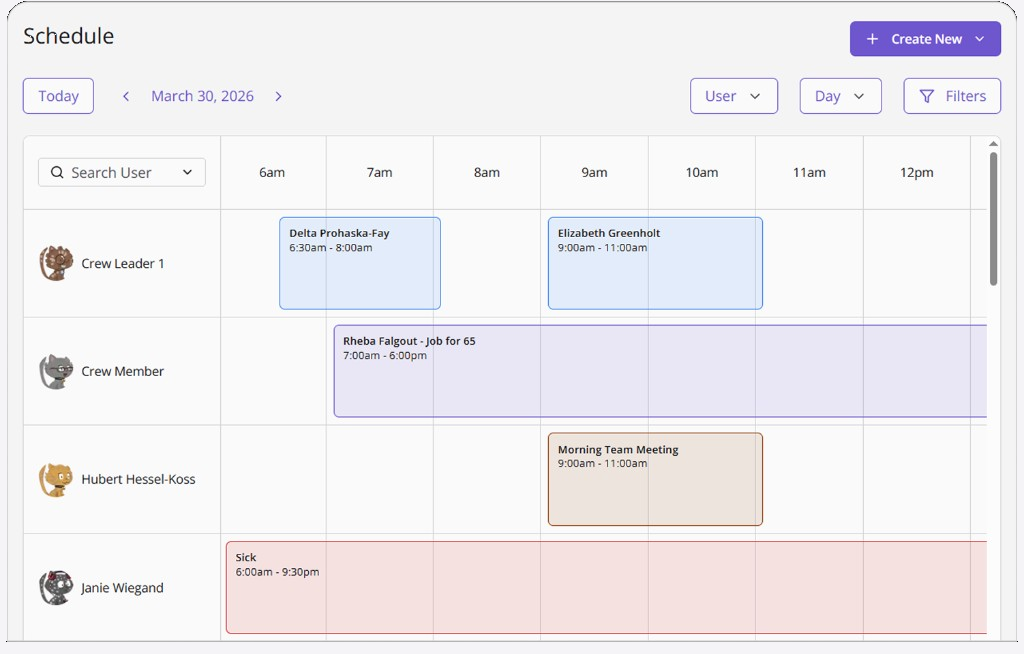Open the Search User dropdown arrow
The image size is (1024, 654).
(187, 172)
